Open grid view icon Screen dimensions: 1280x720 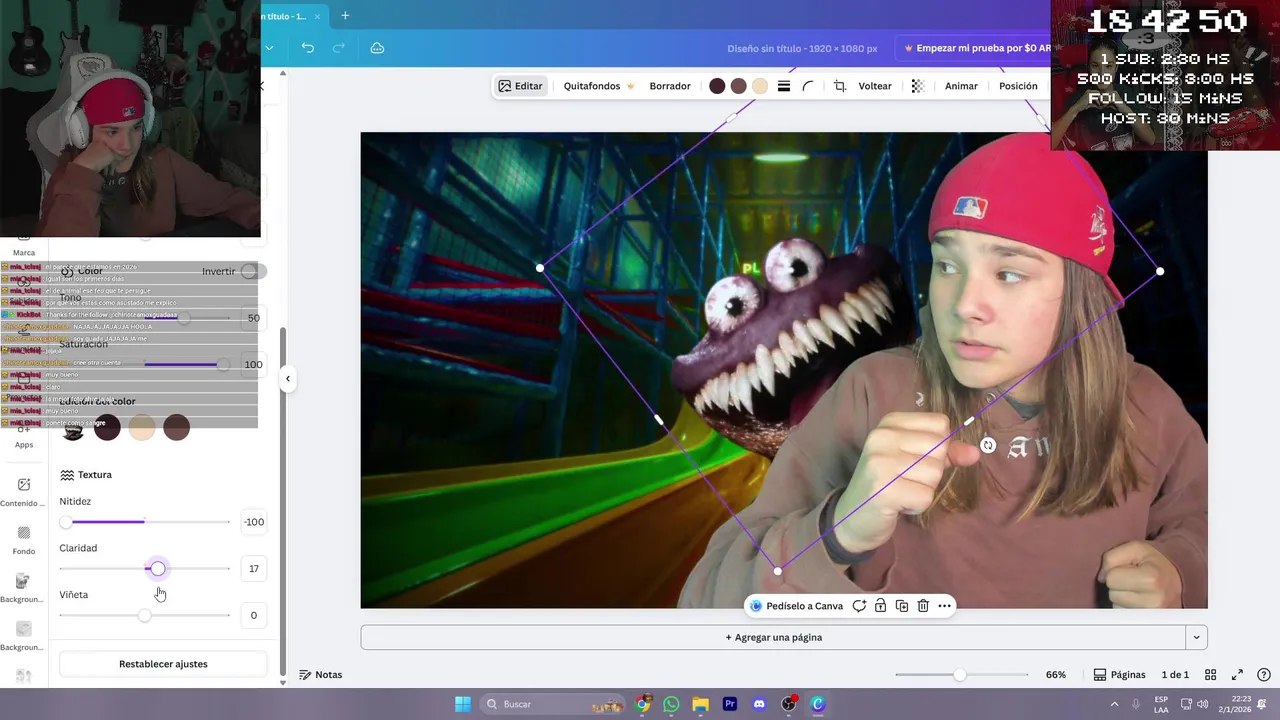(1210, 675)
